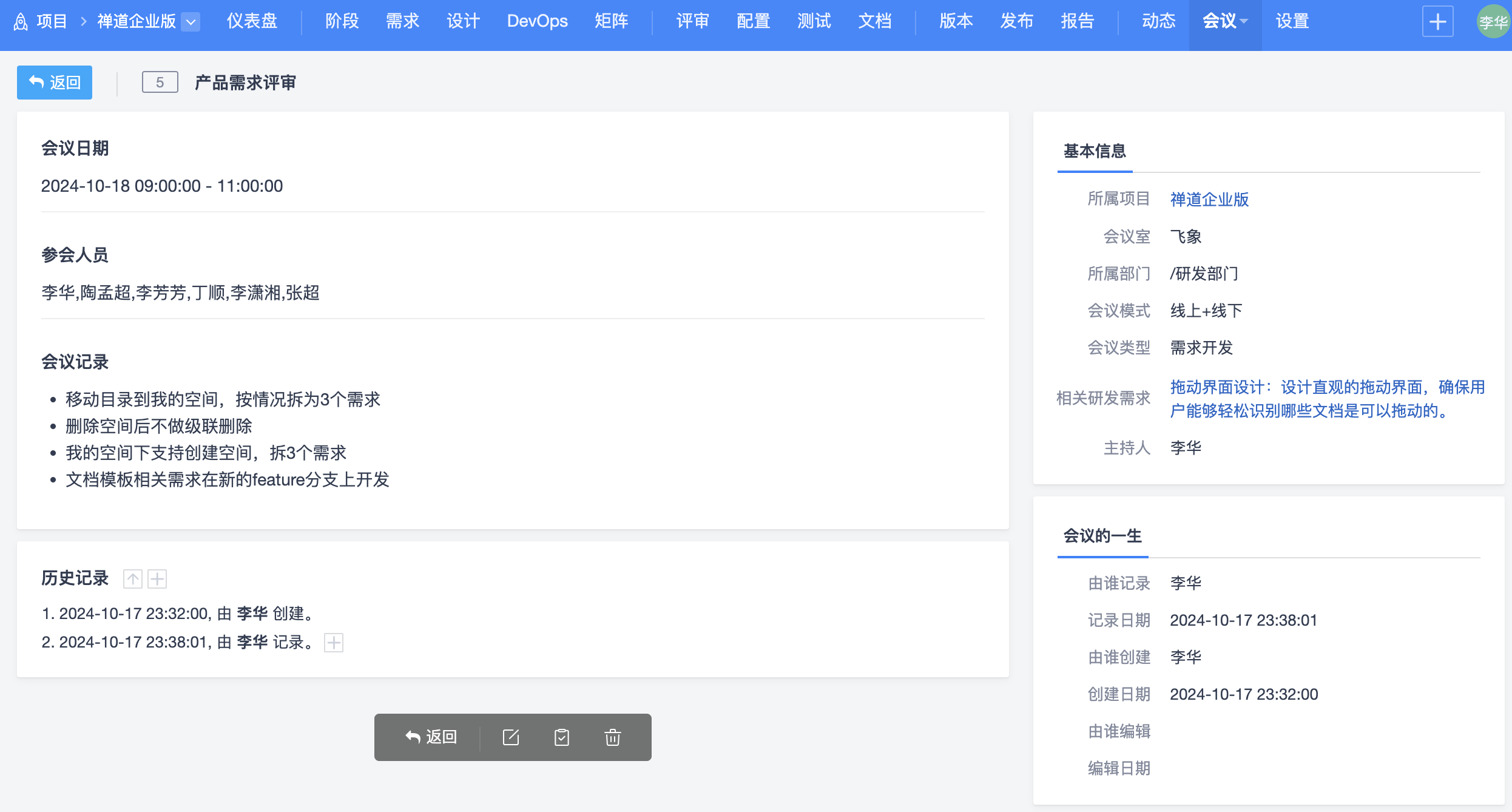Go to the 仪表盘 menu
The width and height of the screenshot is (1512, 812).
252,22
